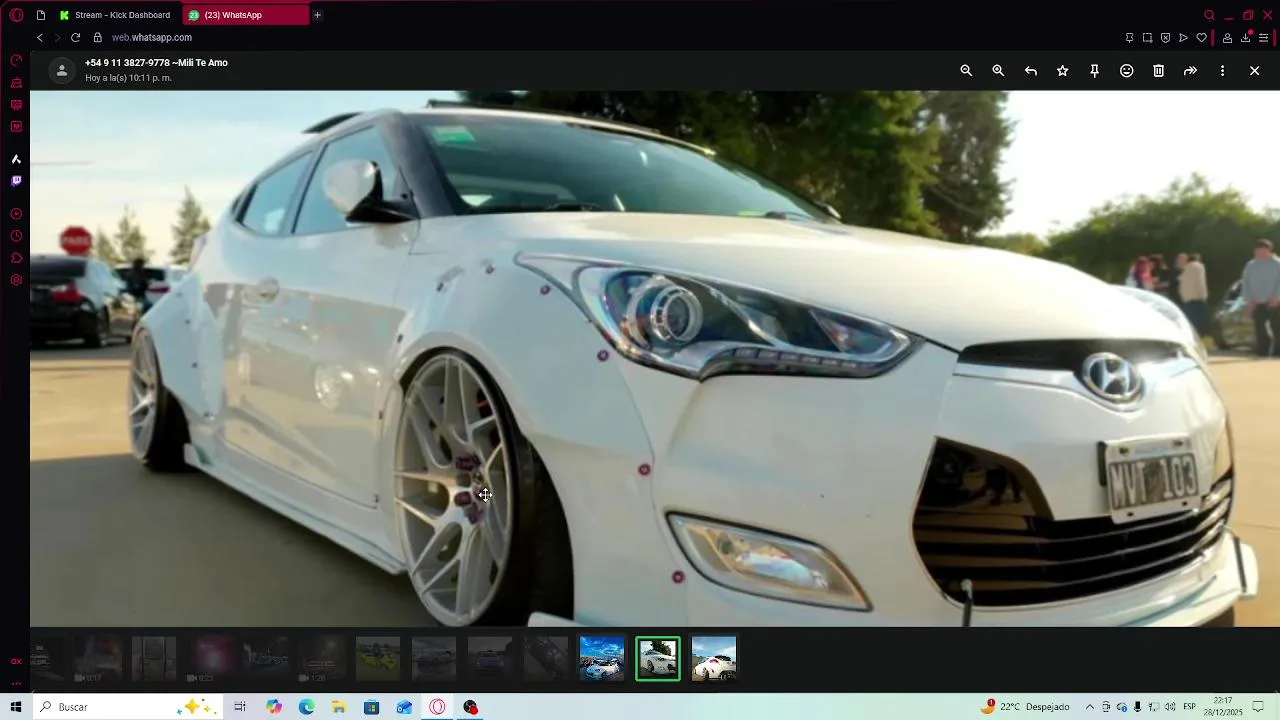Viewport: 1280px width, 720px height.
Task: Open the sidebar history clock icon
Action: (x=16, y=236)
